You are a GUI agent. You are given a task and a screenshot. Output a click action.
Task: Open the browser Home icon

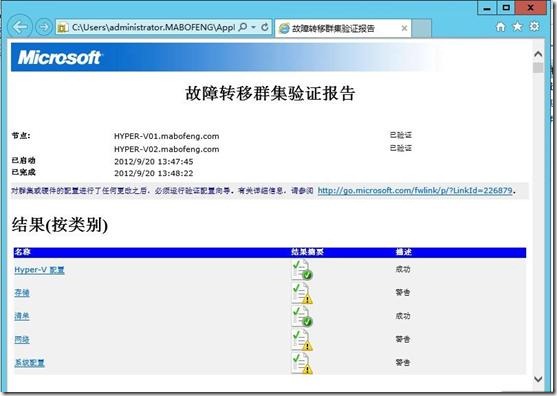point(501,27)
